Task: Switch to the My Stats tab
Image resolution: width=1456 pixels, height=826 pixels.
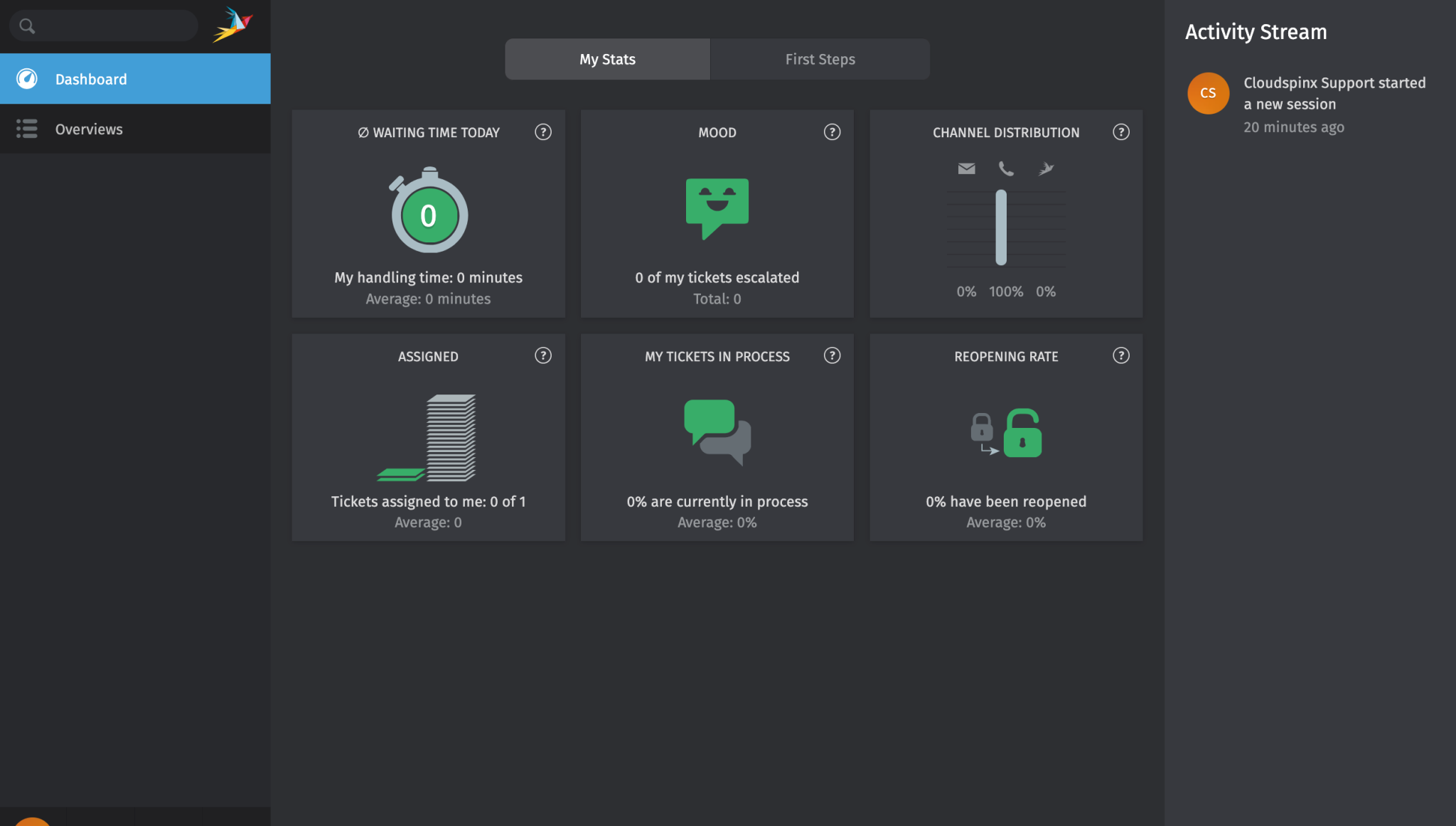Action: pos(606,59)
